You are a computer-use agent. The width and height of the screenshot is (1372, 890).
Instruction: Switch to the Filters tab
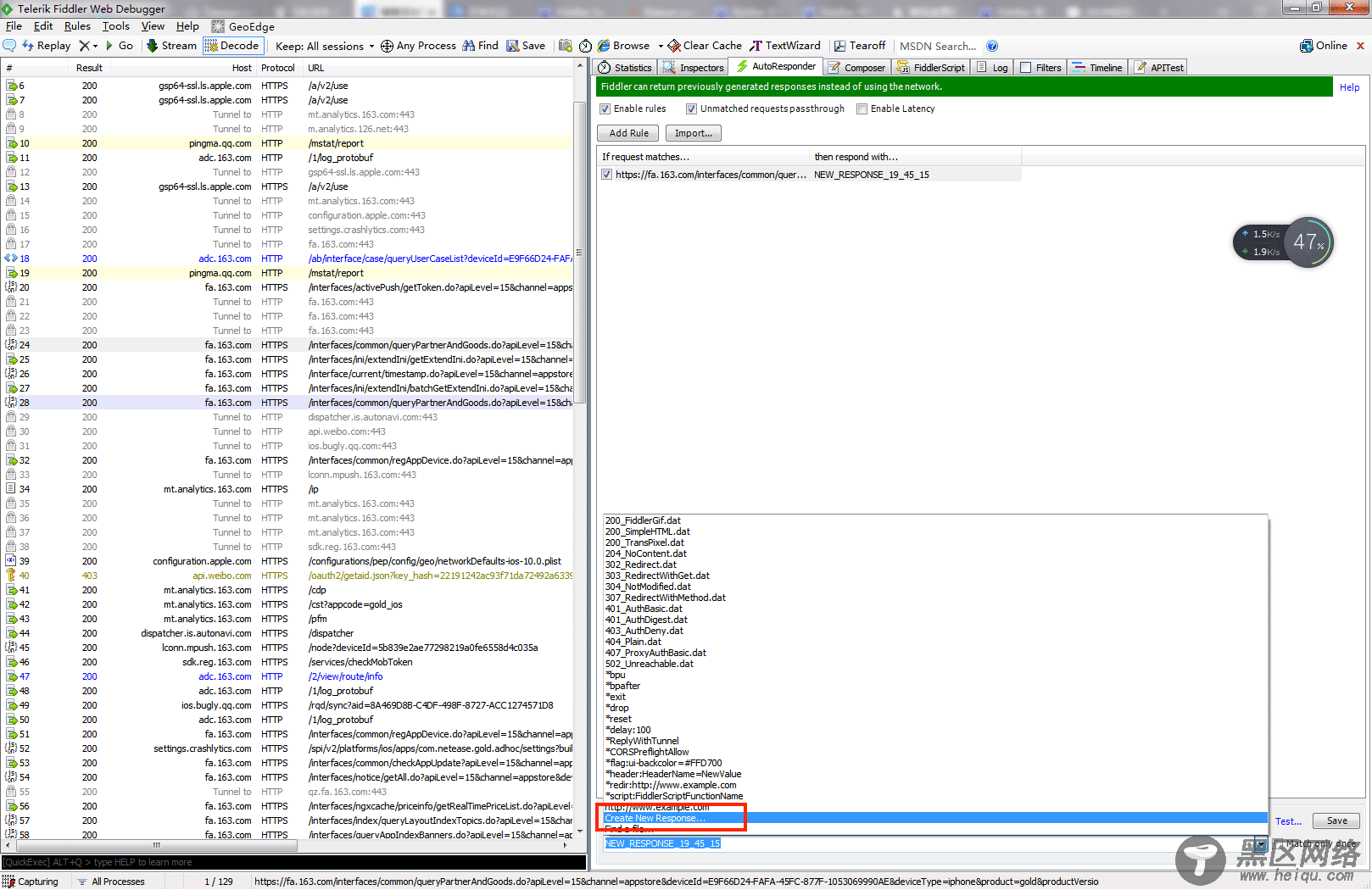tap(1040, 68)
